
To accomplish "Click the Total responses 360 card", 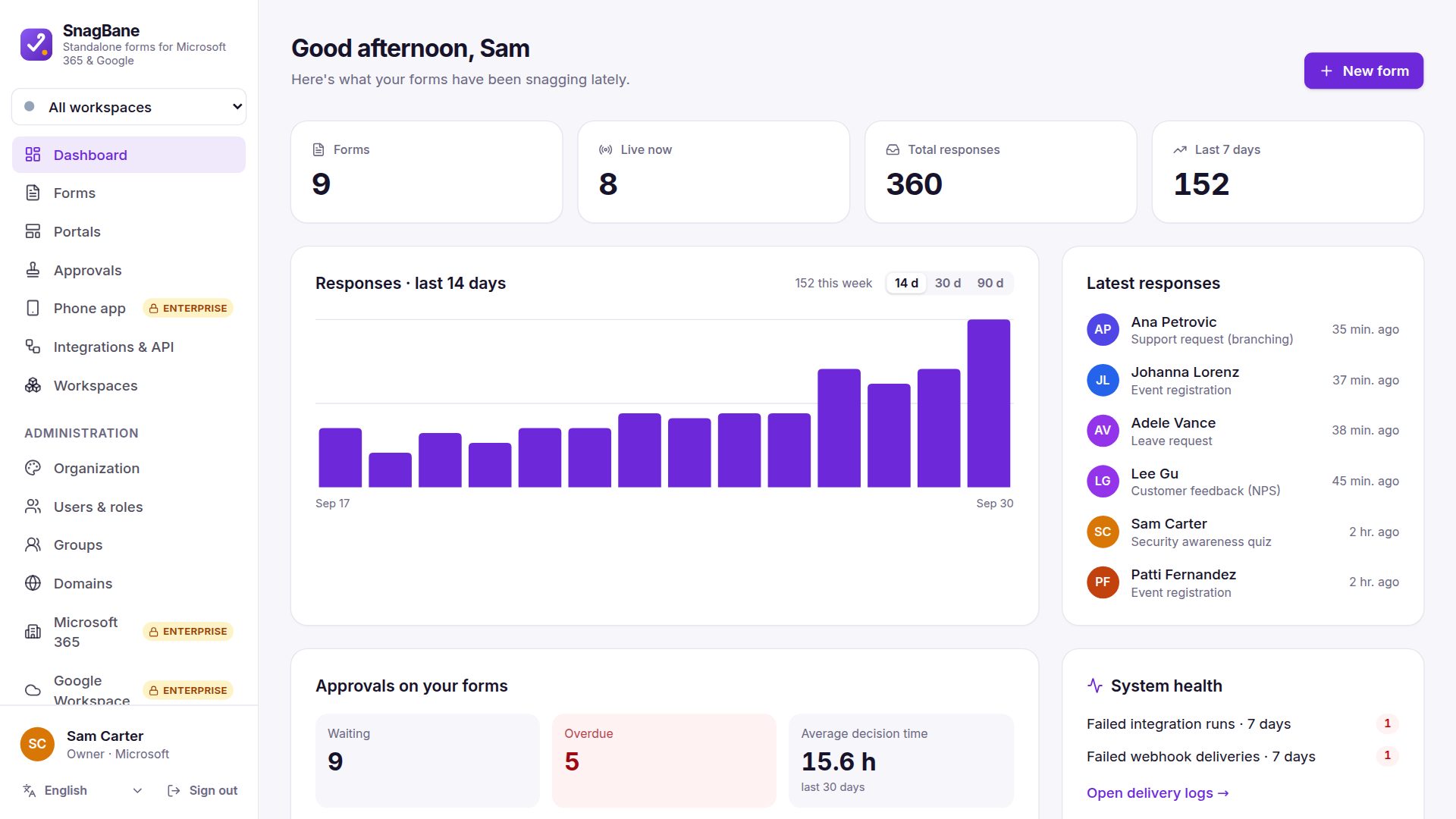I will tap(1000, 171).
